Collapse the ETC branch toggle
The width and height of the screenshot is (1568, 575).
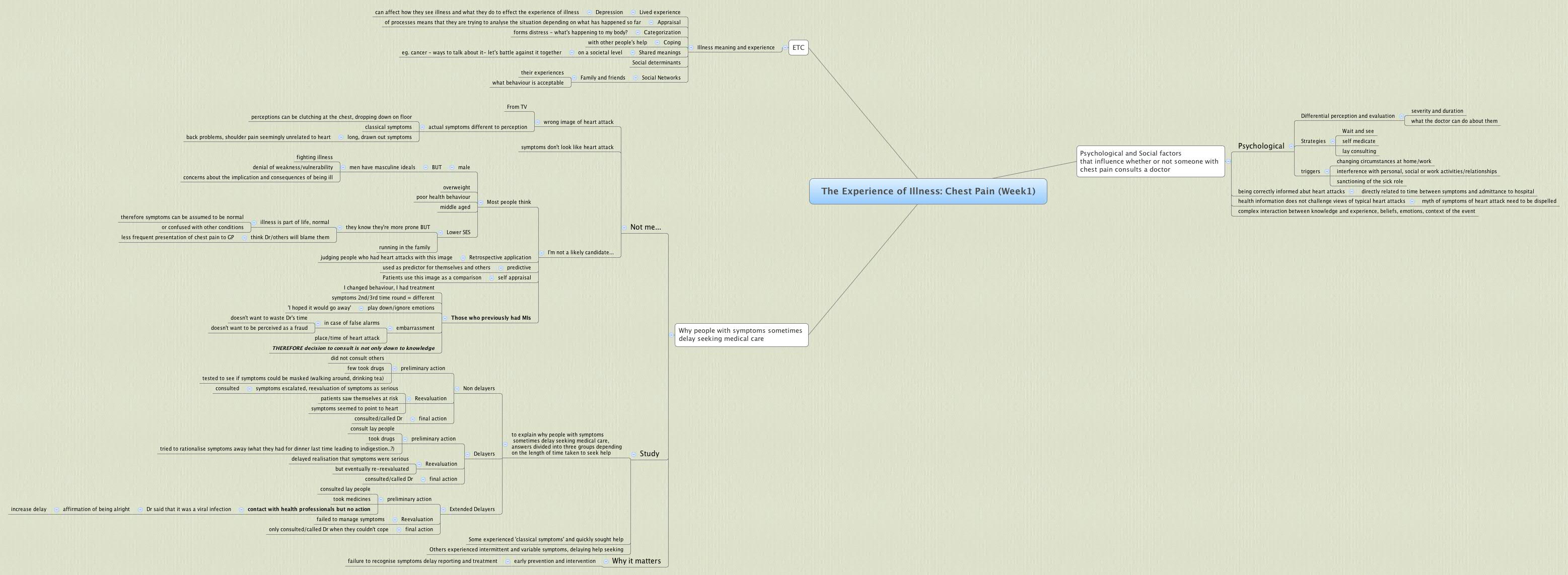coord(785,47)
